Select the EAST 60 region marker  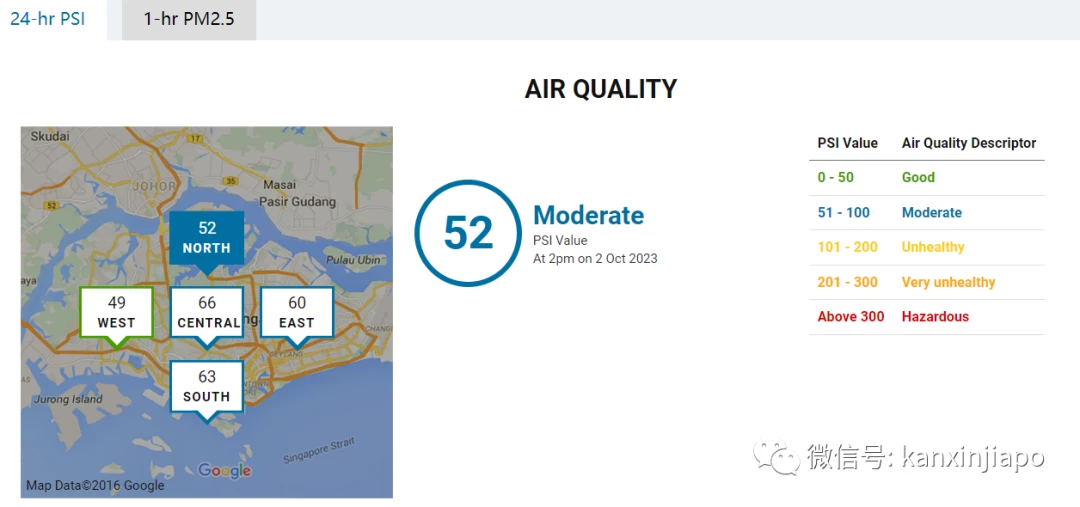point(297,313)
